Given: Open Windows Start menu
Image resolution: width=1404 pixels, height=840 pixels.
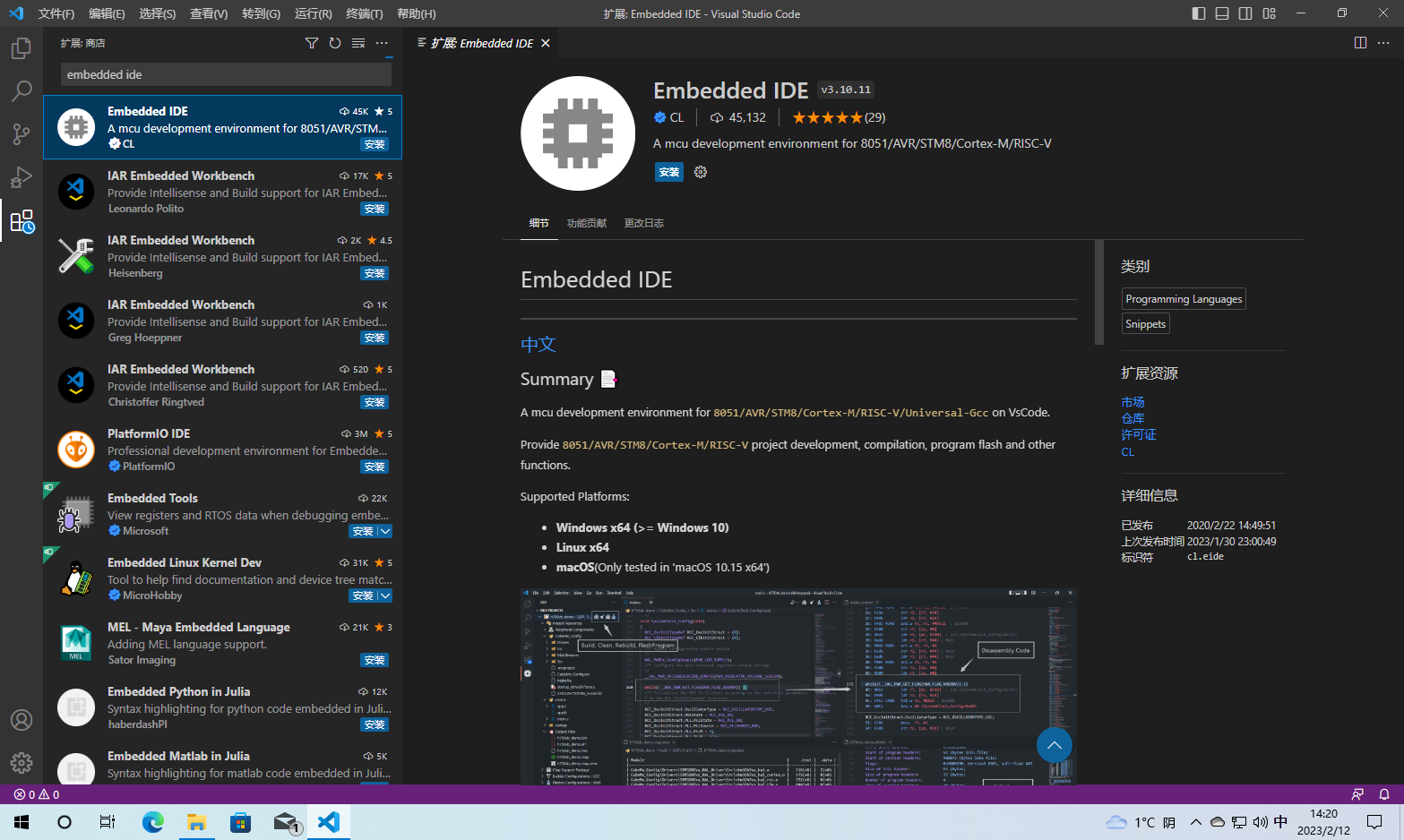Looking at the screenshot, I should (22, 822).
